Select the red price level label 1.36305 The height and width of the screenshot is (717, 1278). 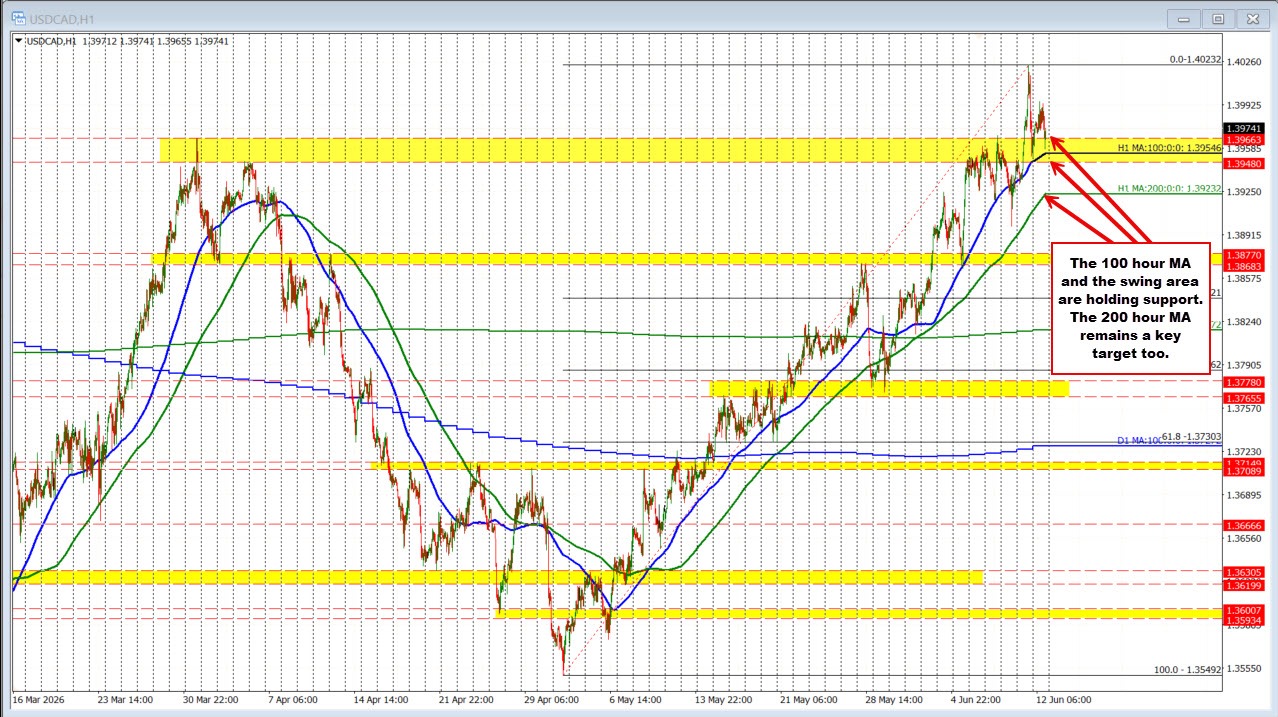pyautogui.click(x=1243, y=572)
